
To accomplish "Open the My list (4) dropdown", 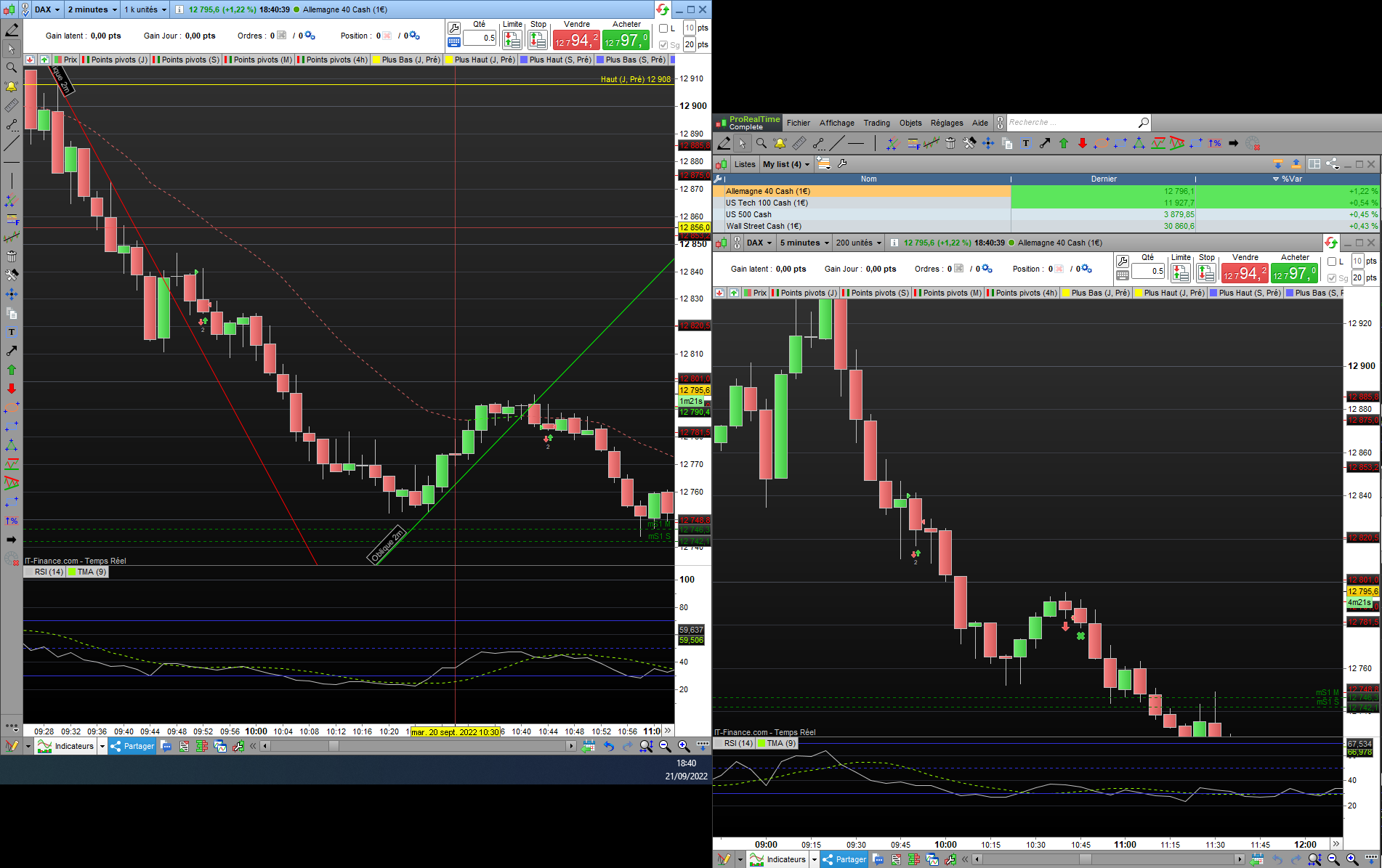I will point(786,164).
